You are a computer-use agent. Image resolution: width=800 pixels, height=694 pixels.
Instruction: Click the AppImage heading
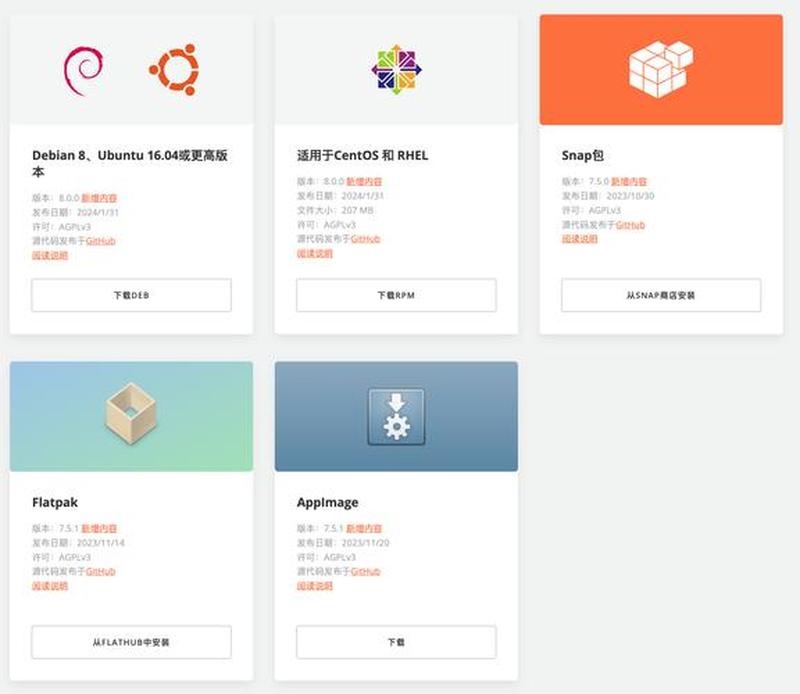(328, 503)
